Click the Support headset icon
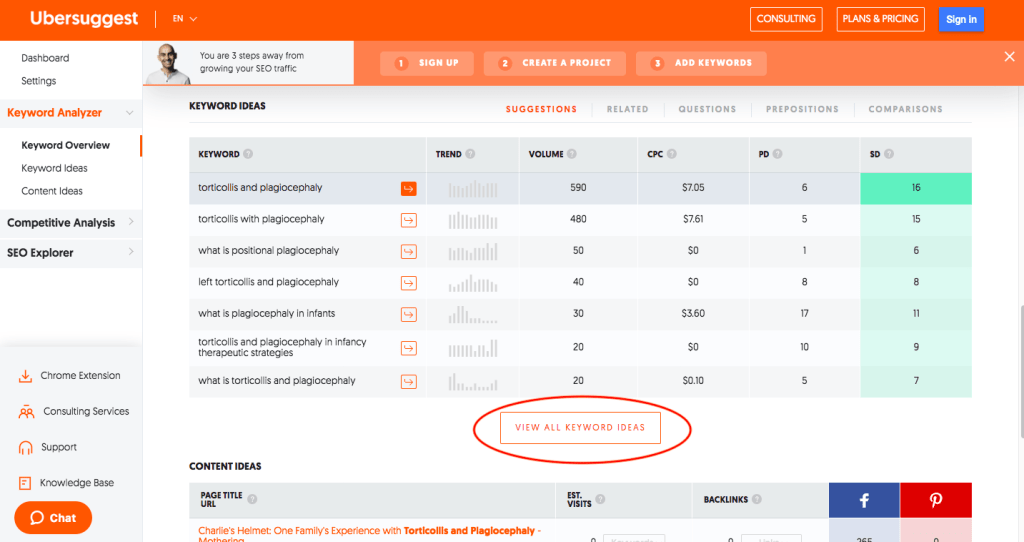This screenshot has width=1024, height=542. [x=25, y=448]
